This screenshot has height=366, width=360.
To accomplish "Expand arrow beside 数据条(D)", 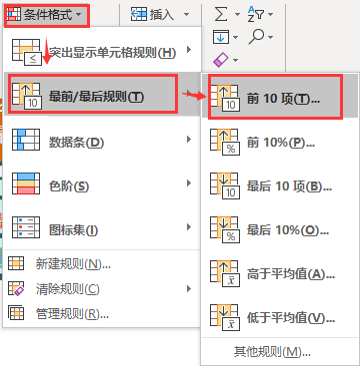I will (189, 139).
